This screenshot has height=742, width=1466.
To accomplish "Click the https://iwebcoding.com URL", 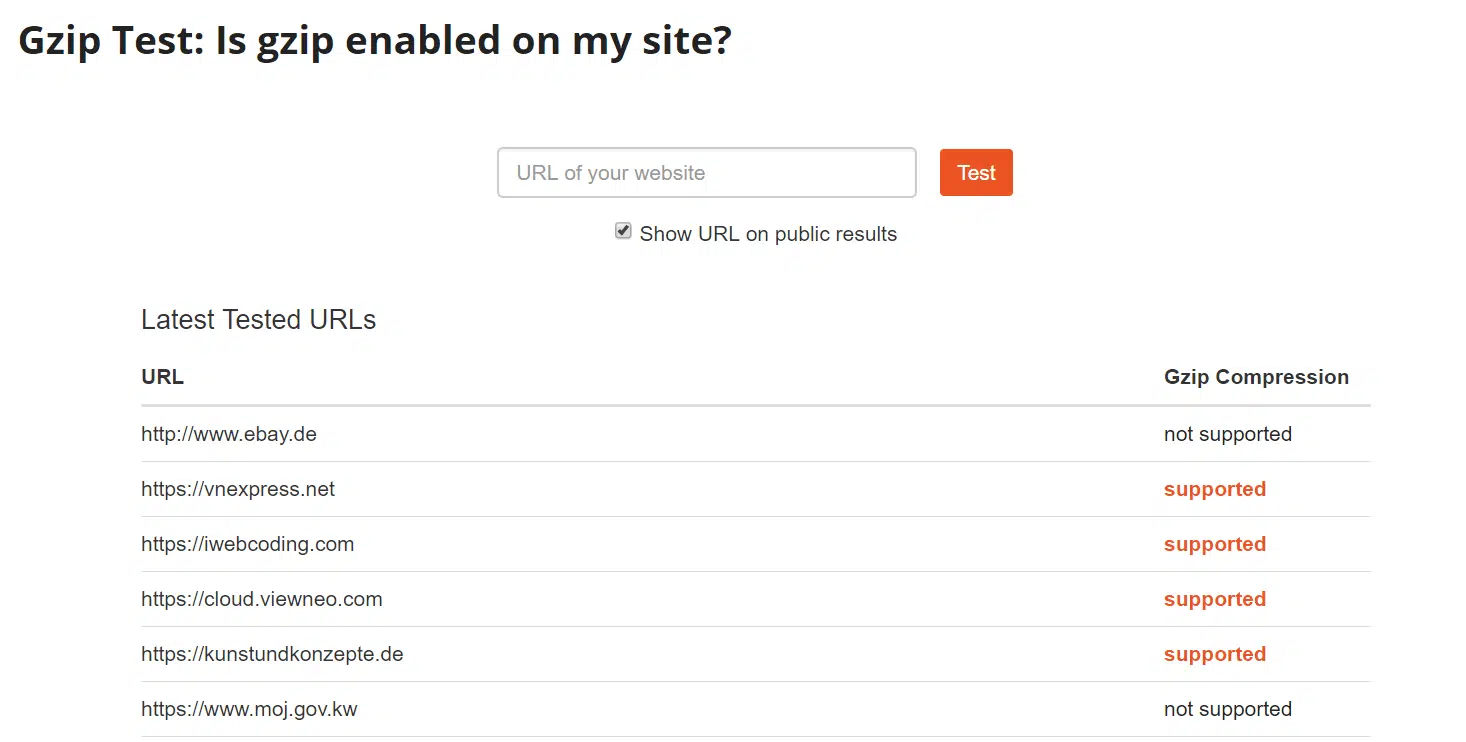I will (x=247, y=544).
